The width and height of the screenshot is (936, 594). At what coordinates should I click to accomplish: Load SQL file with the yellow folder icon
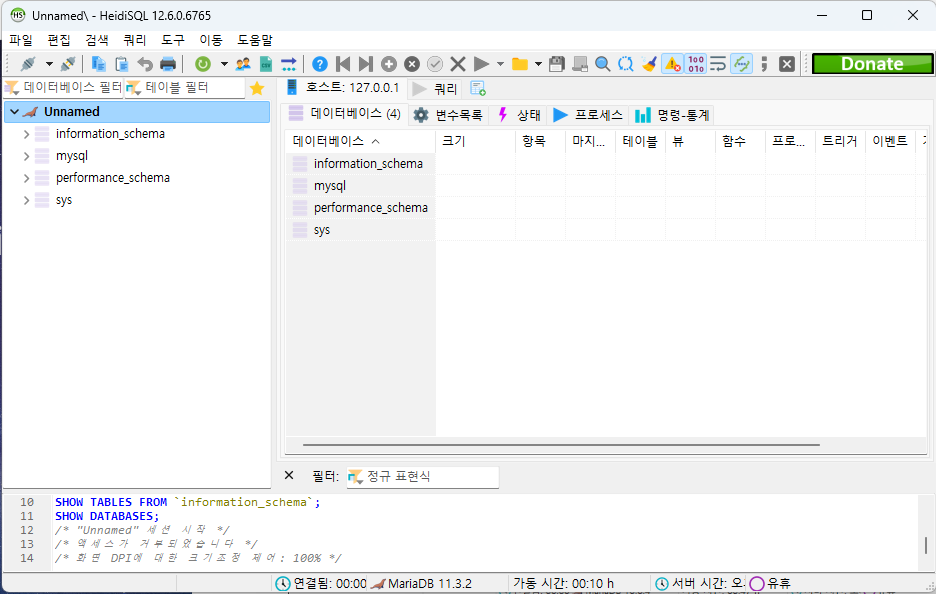point(520,64)
